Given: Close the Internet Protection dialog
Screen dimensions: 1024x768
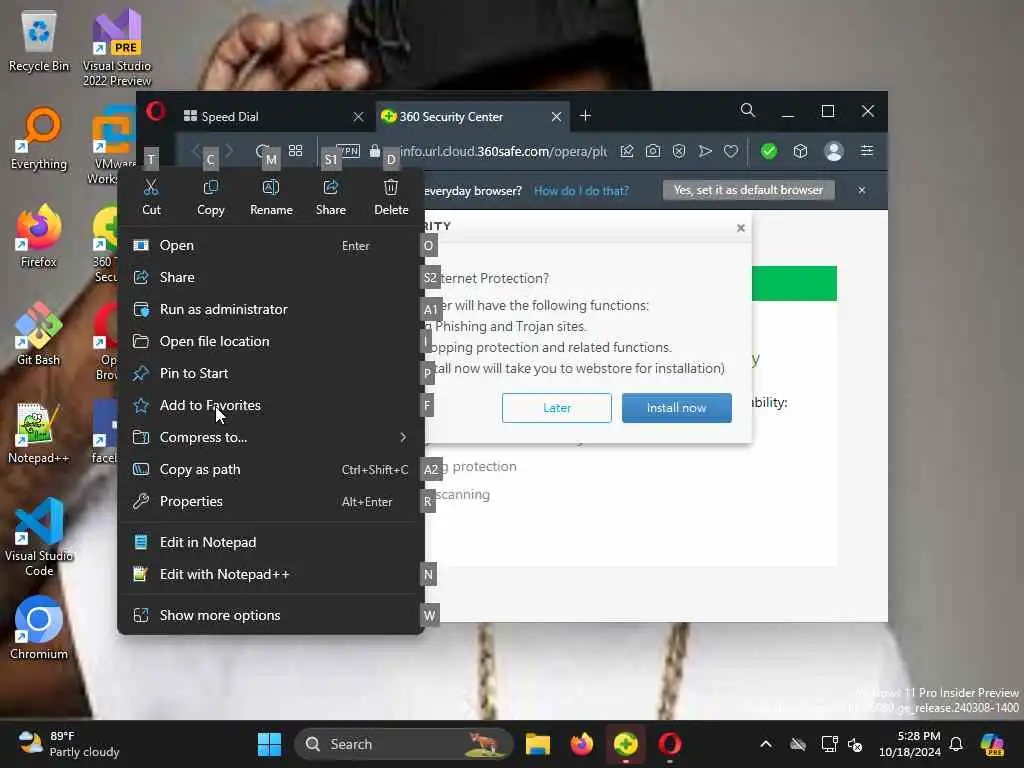Looking at the screenshot, I should (x=741, y=228).
